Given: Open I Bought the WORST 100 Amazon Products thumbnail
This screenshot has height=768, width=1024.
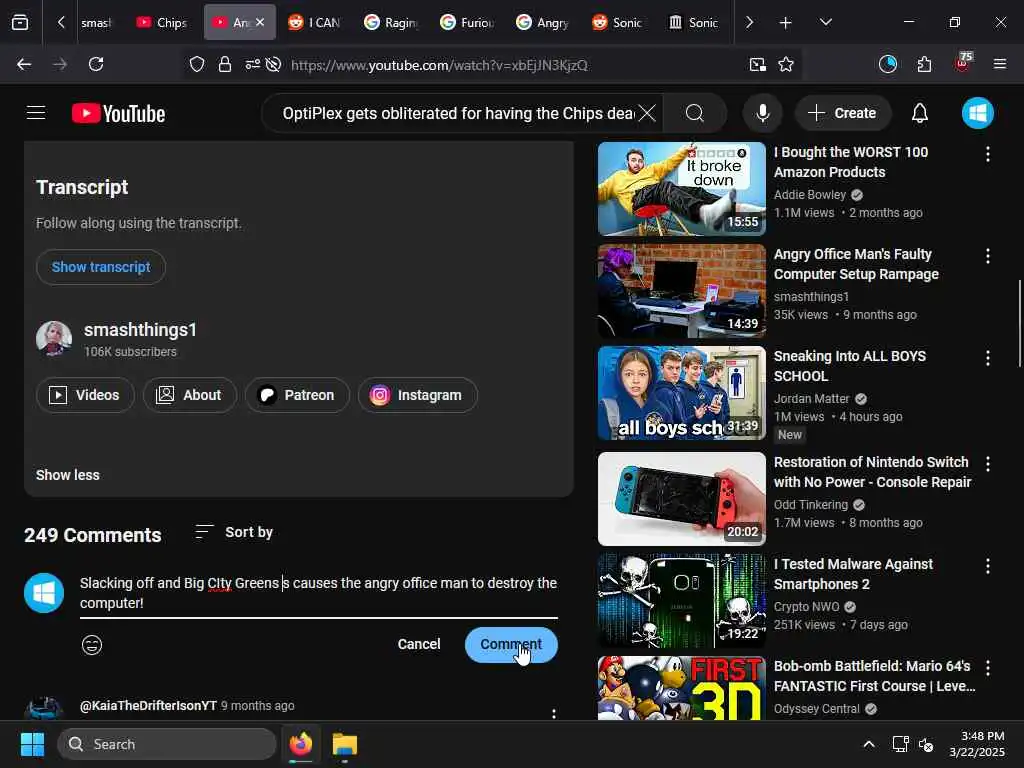Looking at the screenshot, I should [x=681, y=189].
